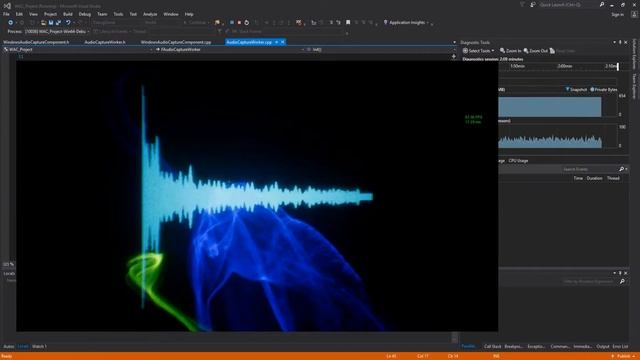
Task: Click the bookmark icon in toolbar
Action: click(x=348, y=22)
